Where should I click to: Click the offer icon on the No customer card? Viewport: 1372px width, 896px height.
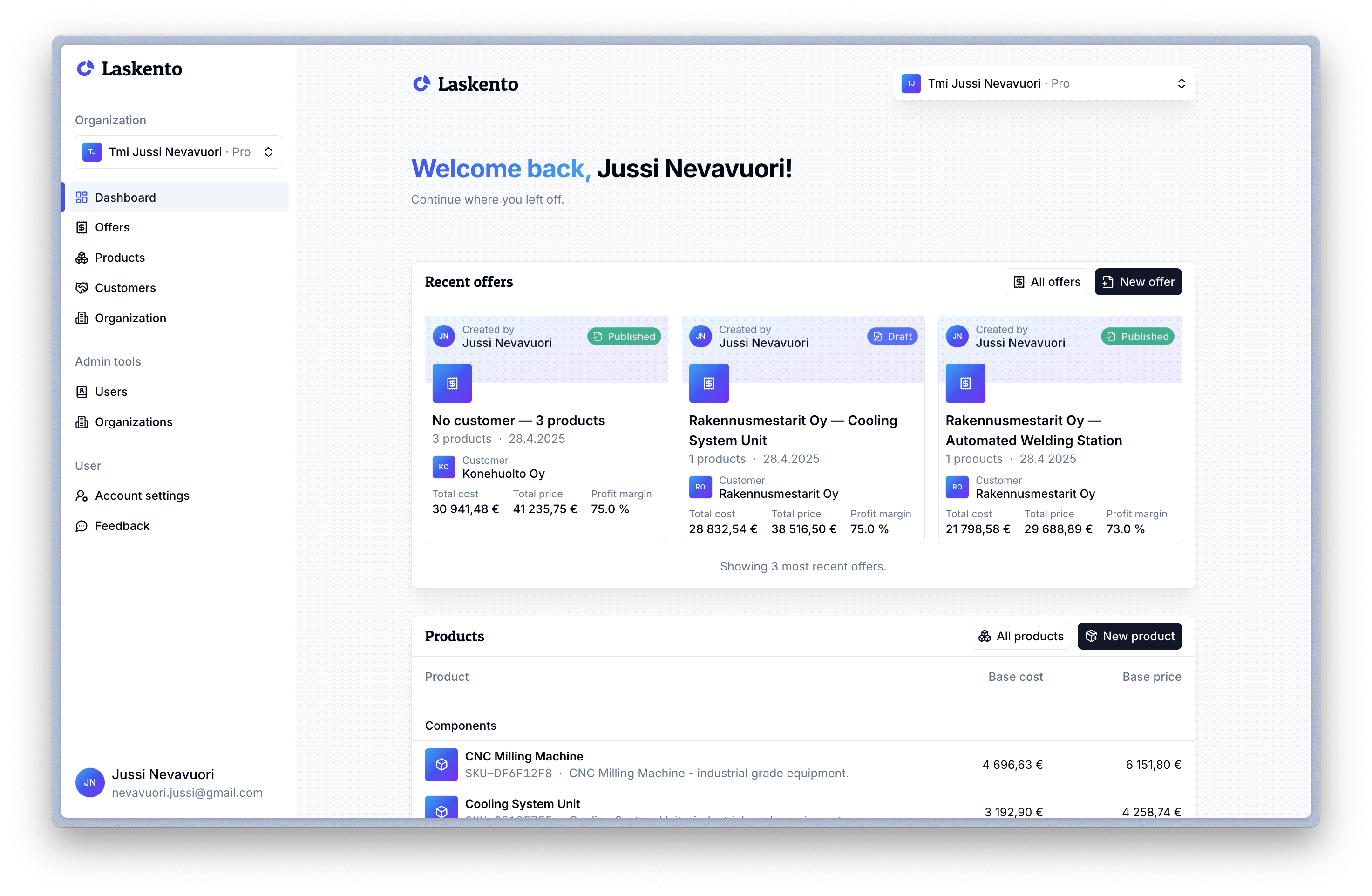coord(452,383)
